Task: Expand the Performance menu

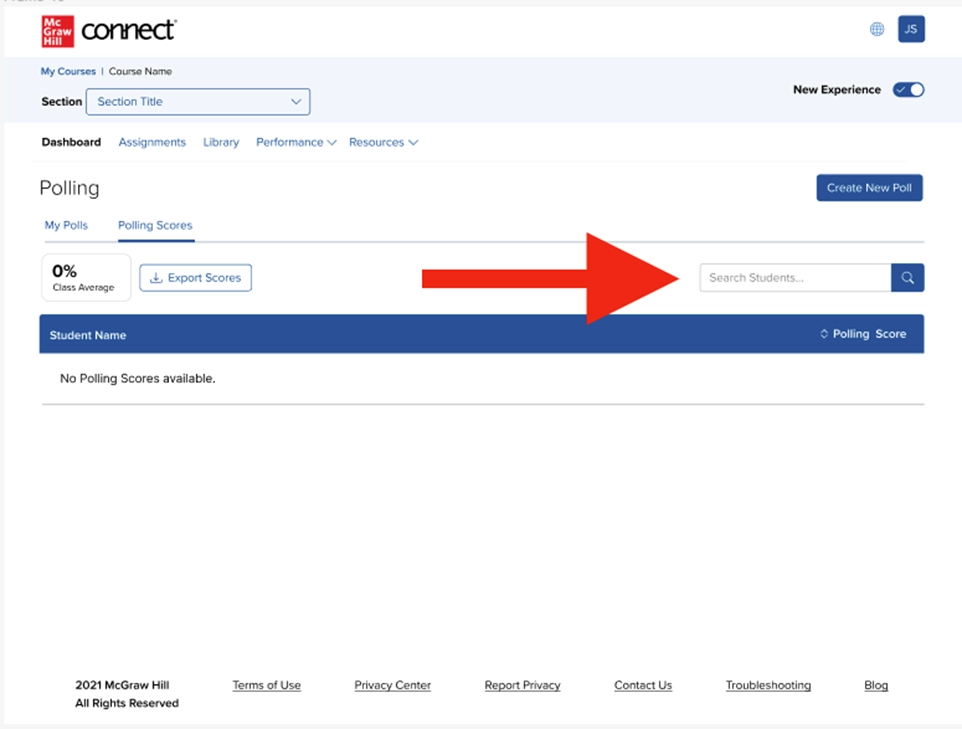Action: coord(296,142)
